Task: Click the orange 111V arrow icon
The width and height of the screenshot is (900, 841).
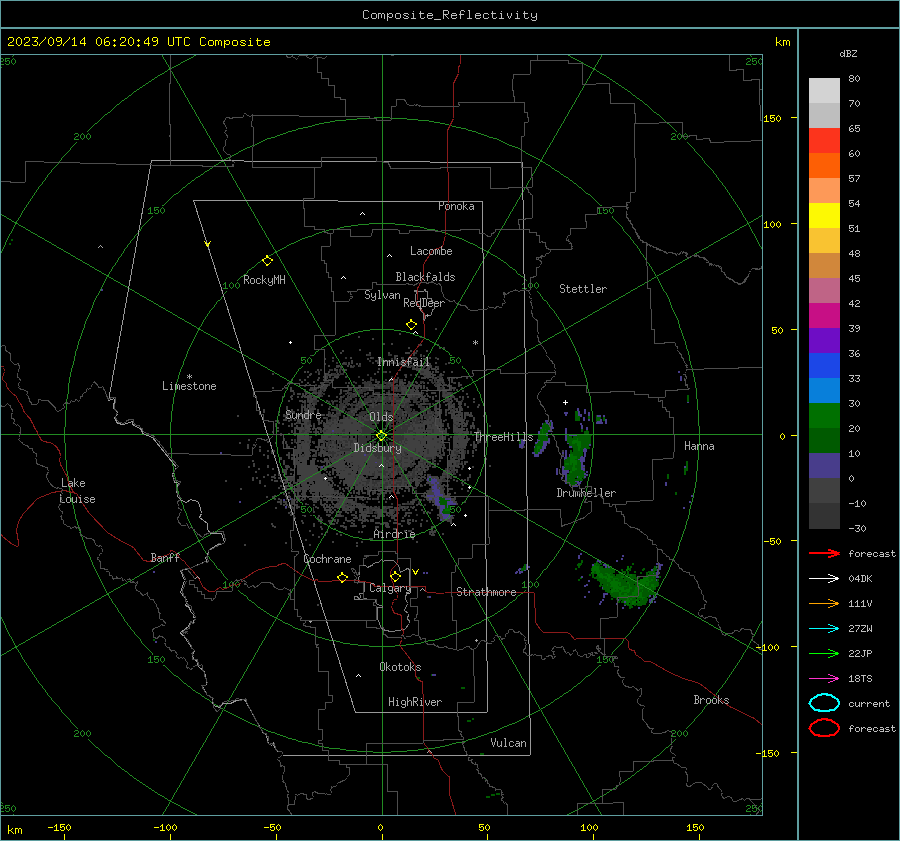Action: (x=824, y=603)
